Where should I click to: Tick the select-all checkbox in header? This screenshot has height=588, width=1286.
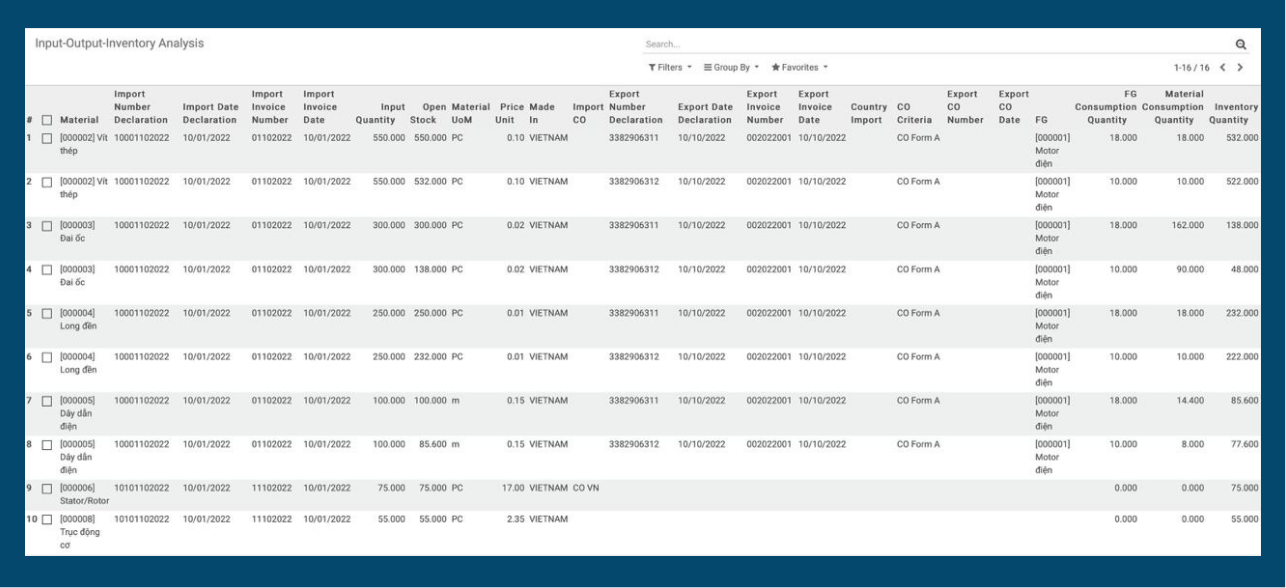[x=47, y=121]
